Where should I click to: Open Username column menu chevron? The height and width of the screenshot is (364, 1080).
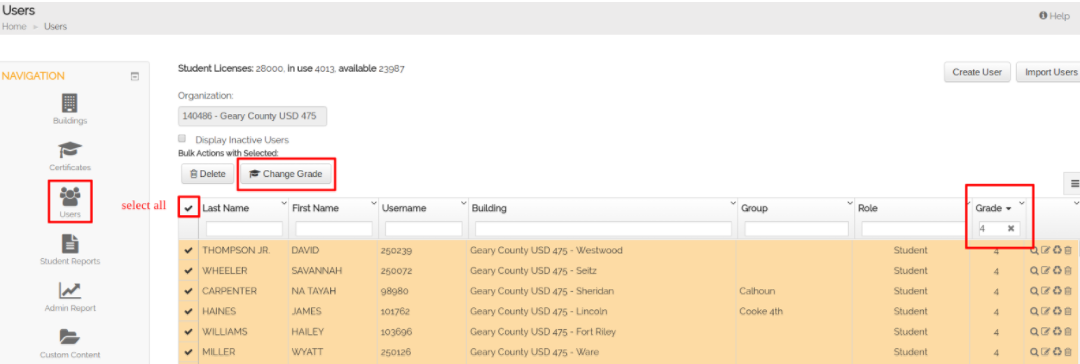pyautogui.click(x=464, y=203)
